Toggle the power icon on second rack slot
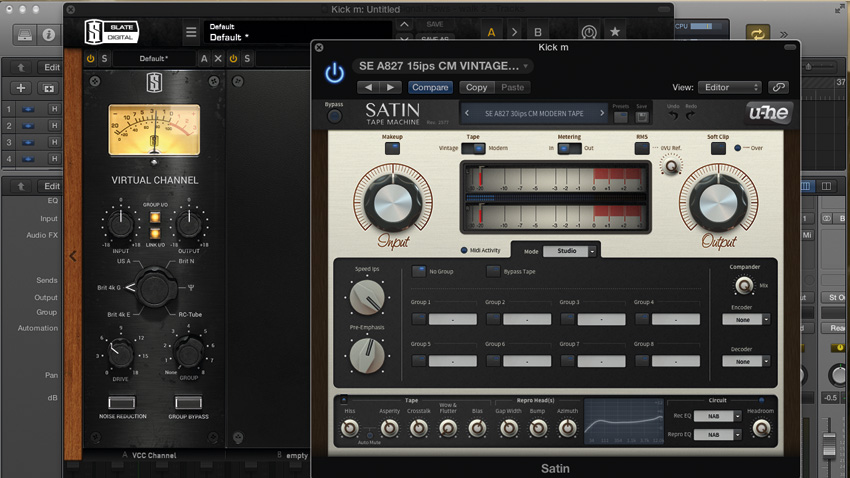850x478 pixels. [x=233, y=59]
